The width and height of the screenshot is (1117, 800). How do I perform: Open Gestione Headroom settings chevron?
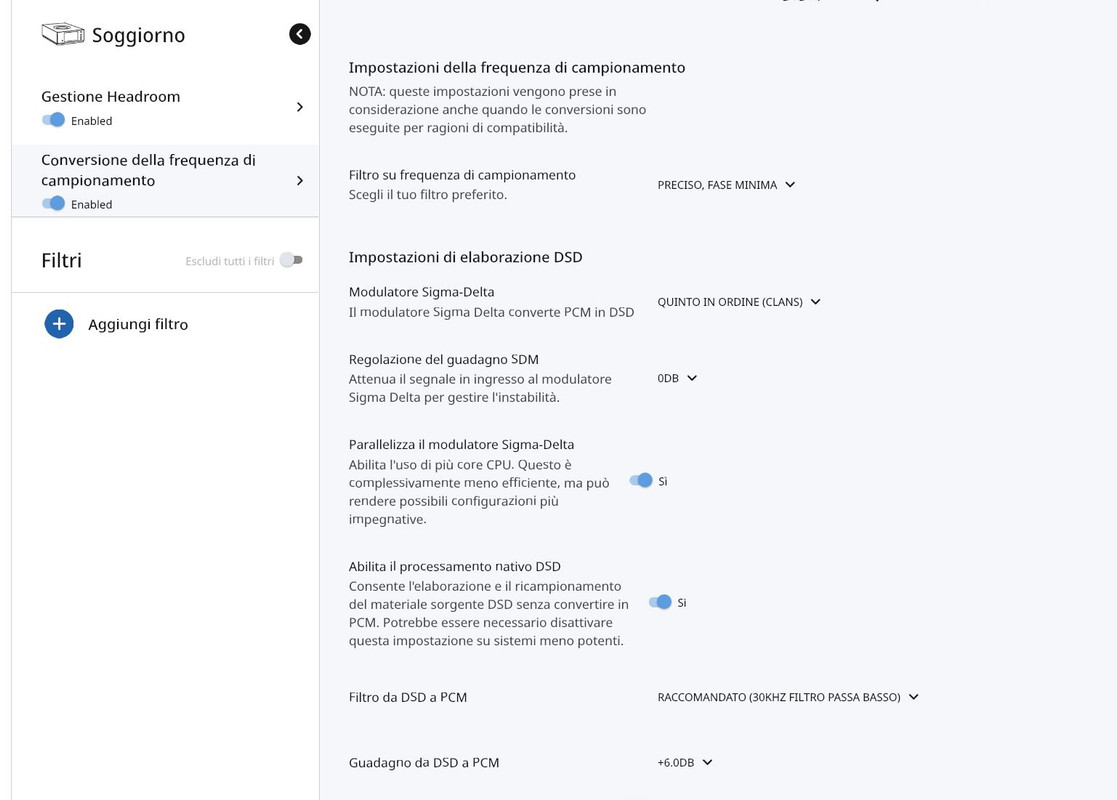tap(300, 107)
